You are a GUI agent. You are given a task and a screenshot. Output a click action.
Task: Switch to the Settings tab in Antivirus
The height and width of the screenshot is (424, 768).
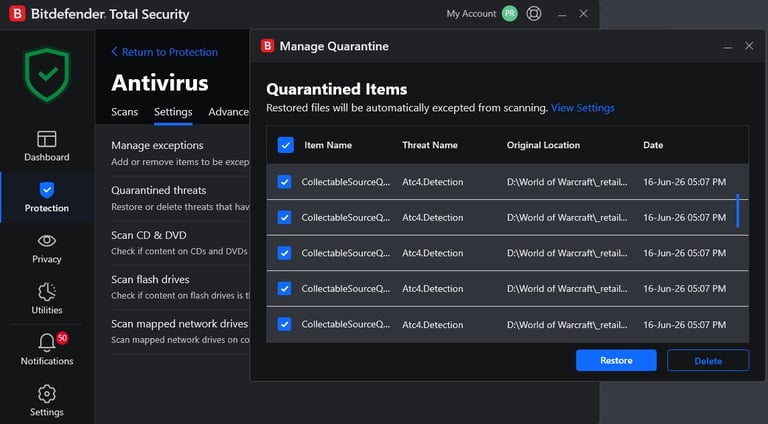point(173,112)
